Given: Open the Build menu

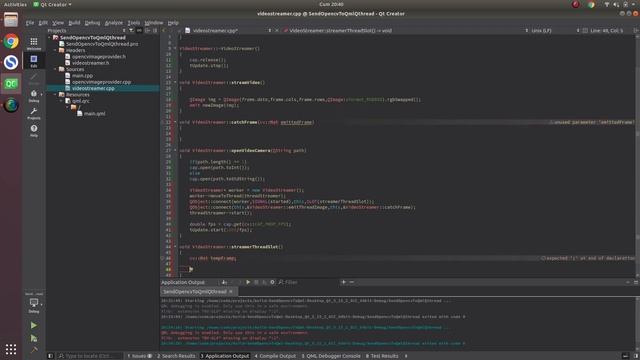Looking at the screenshot, I should click(x=74, y=23).
